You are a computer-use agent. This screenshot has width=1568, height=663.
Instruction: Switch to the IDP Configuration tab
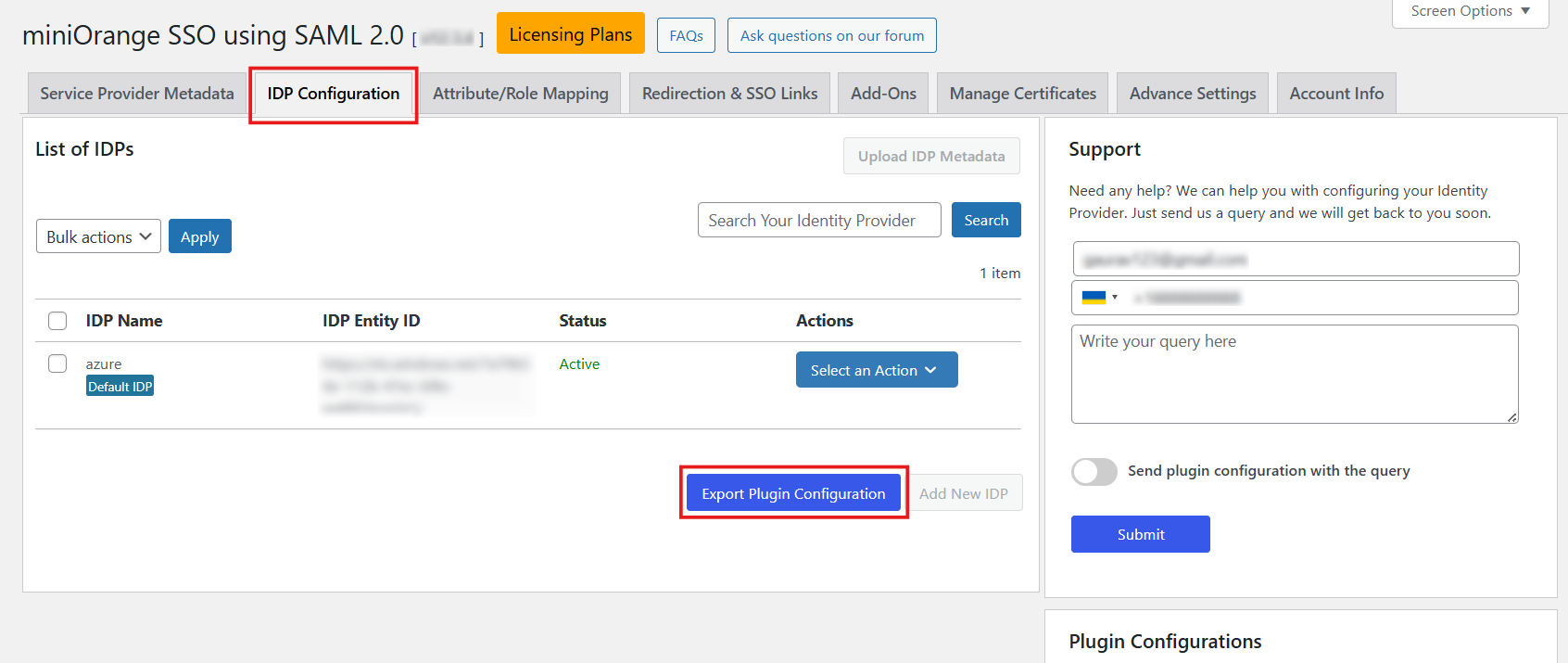(x=334, y=94)
